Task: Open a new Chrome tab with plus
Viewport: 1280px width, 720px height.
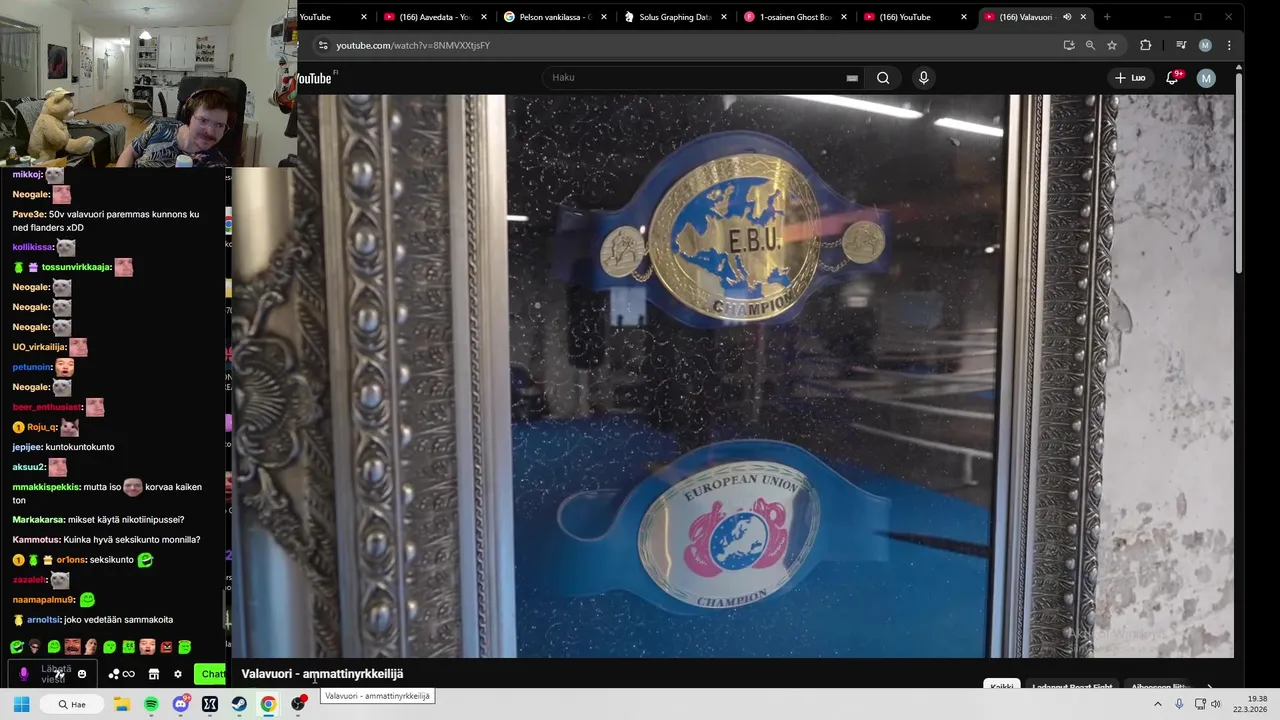Action: 1107,17
